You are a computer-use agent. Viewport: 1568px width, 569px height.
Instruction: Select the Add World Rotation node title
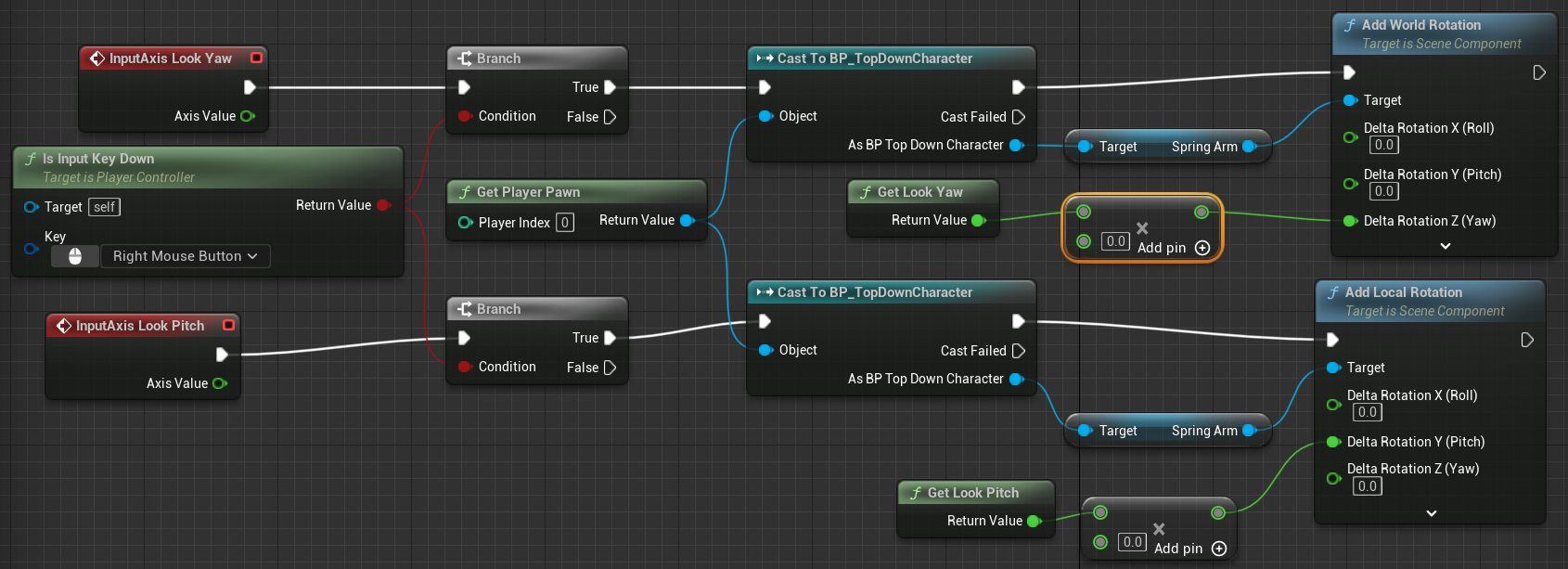[x=1421, y=25]
